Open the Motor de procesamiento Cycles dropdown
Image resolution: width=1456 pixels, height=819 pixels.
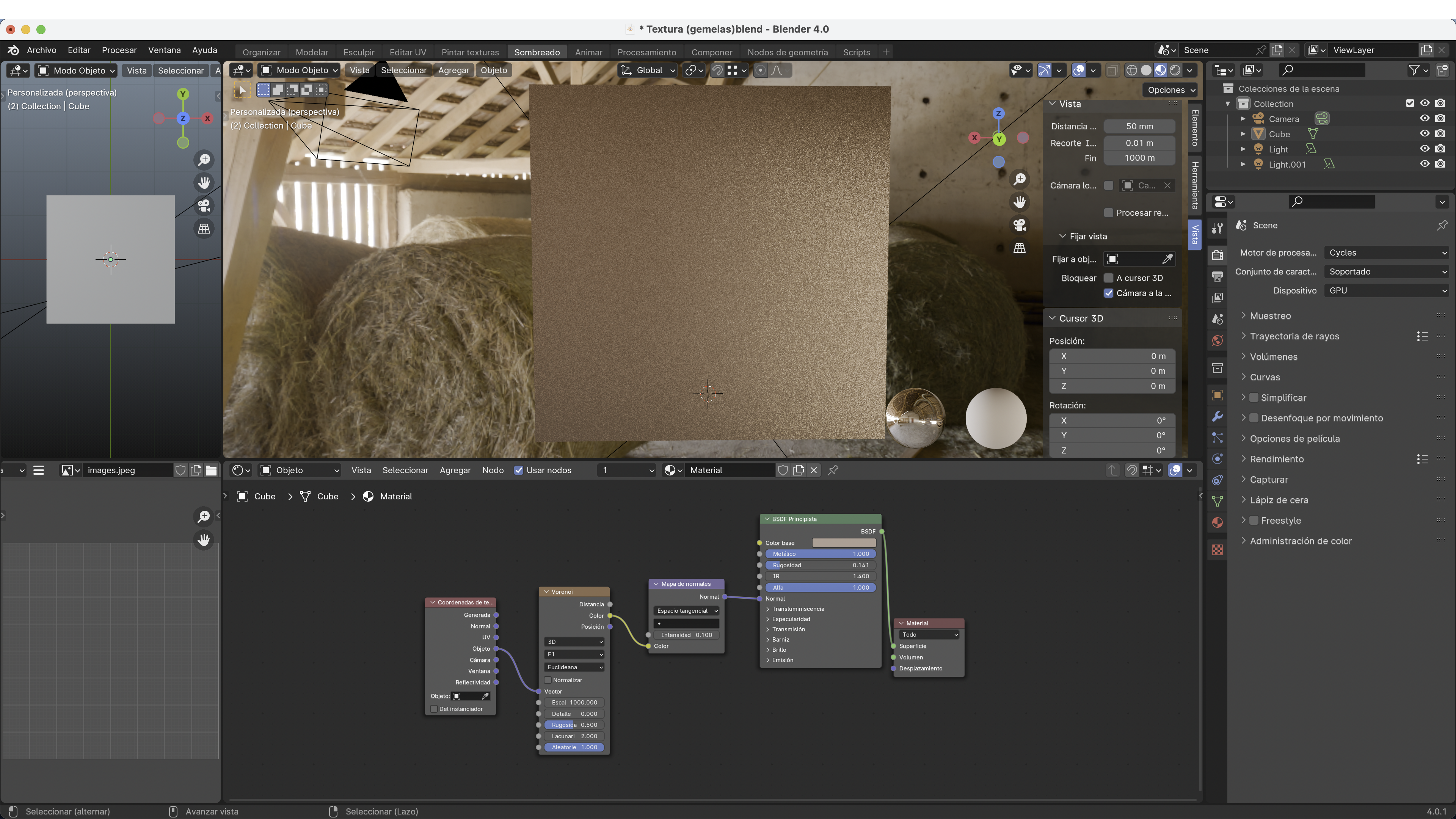(x=1387, y=253)
